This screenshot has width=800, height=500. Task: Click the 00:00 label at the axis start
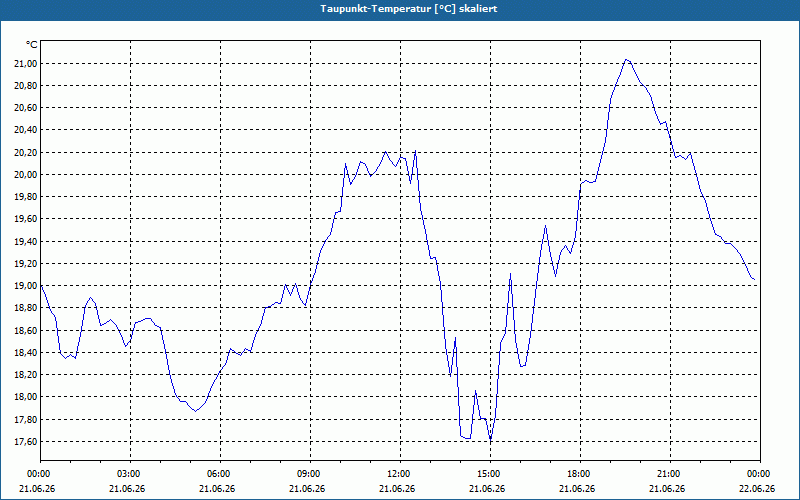click(x=40, y=474)
